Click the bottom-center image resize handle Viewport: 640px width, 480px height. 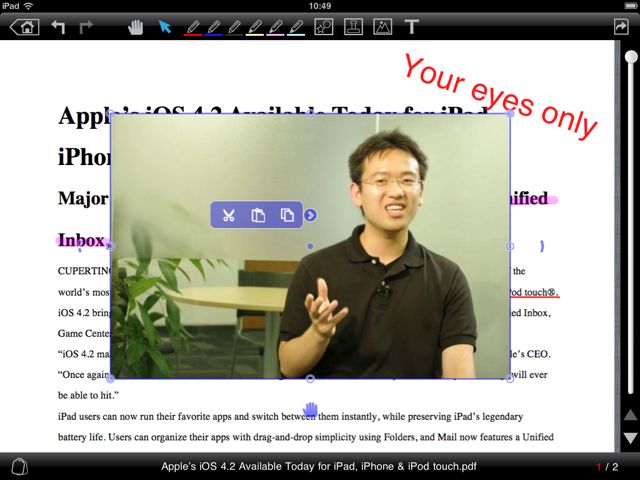[310, 379]
